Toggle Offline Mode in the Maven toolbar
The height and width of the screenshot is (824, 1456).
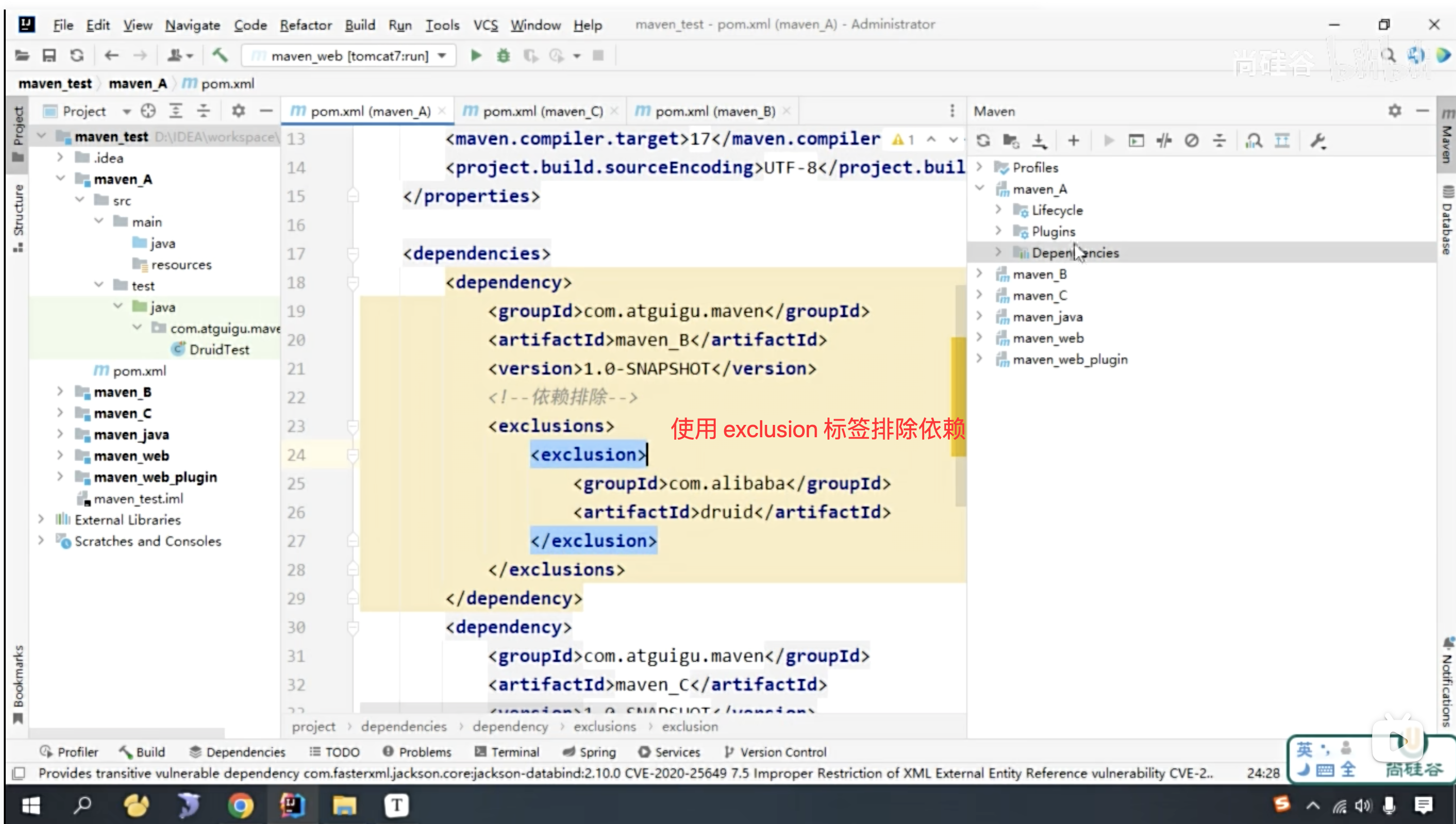click(x=1164, y=141)
